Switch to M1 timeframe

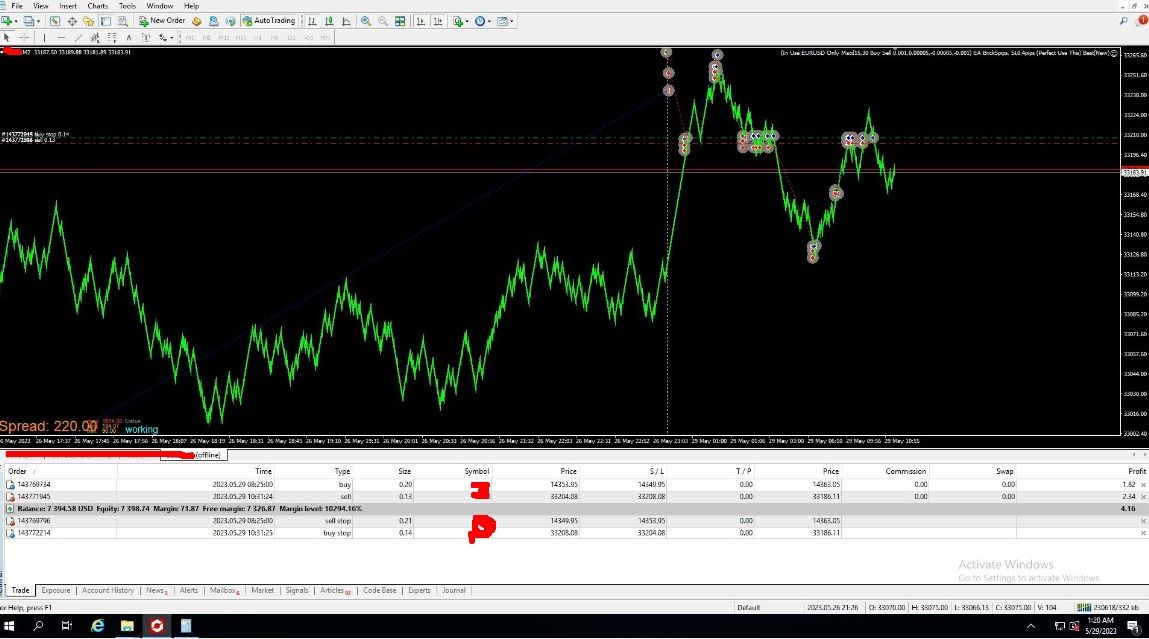tap(190, 37)
